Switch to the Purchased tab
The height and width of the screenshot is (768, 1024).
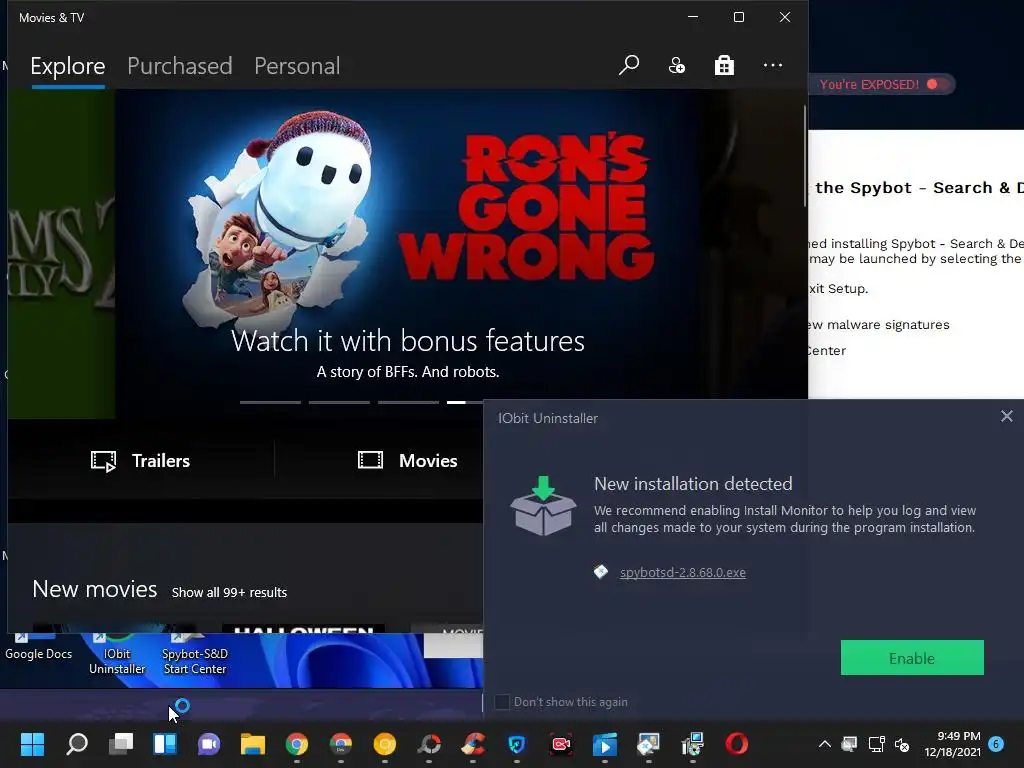[x=180, y=66]
